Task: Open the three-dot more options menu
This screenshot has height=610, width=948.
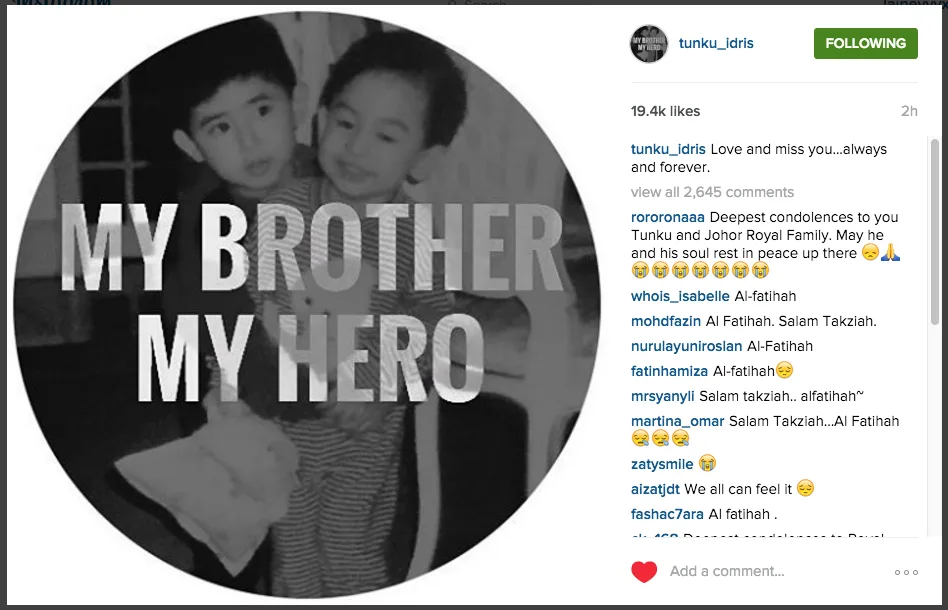Action: tap(906, 572)
